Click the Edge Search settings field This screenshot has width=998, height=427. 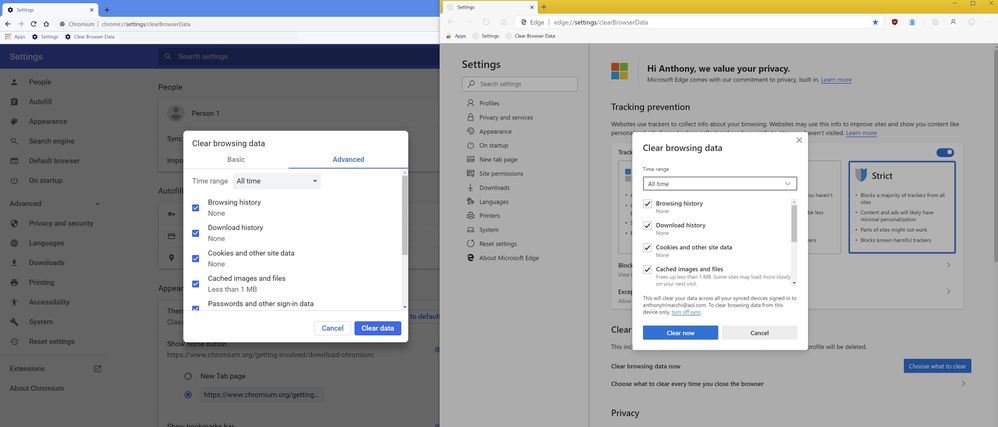tap(520, 84)
